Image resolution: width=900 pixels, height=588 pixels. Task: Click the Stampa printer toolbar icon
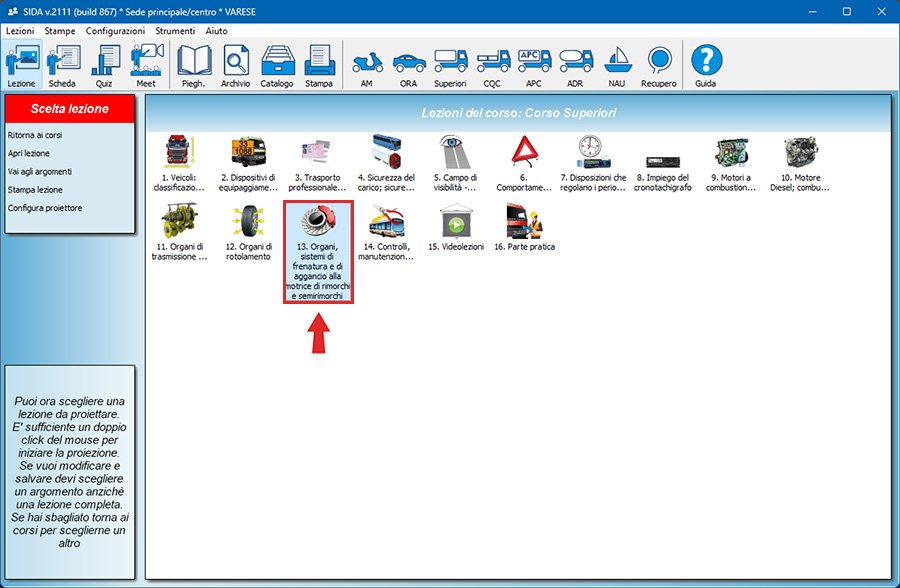(319, 66)
